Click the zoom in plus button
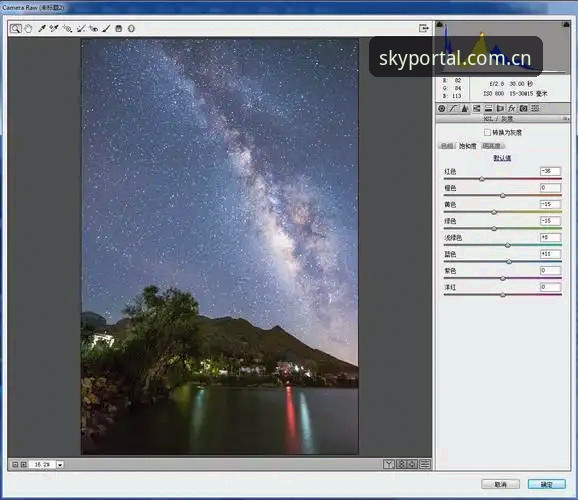Image resolution: width=578 pixels, height=500 pixels. [24, 465]
